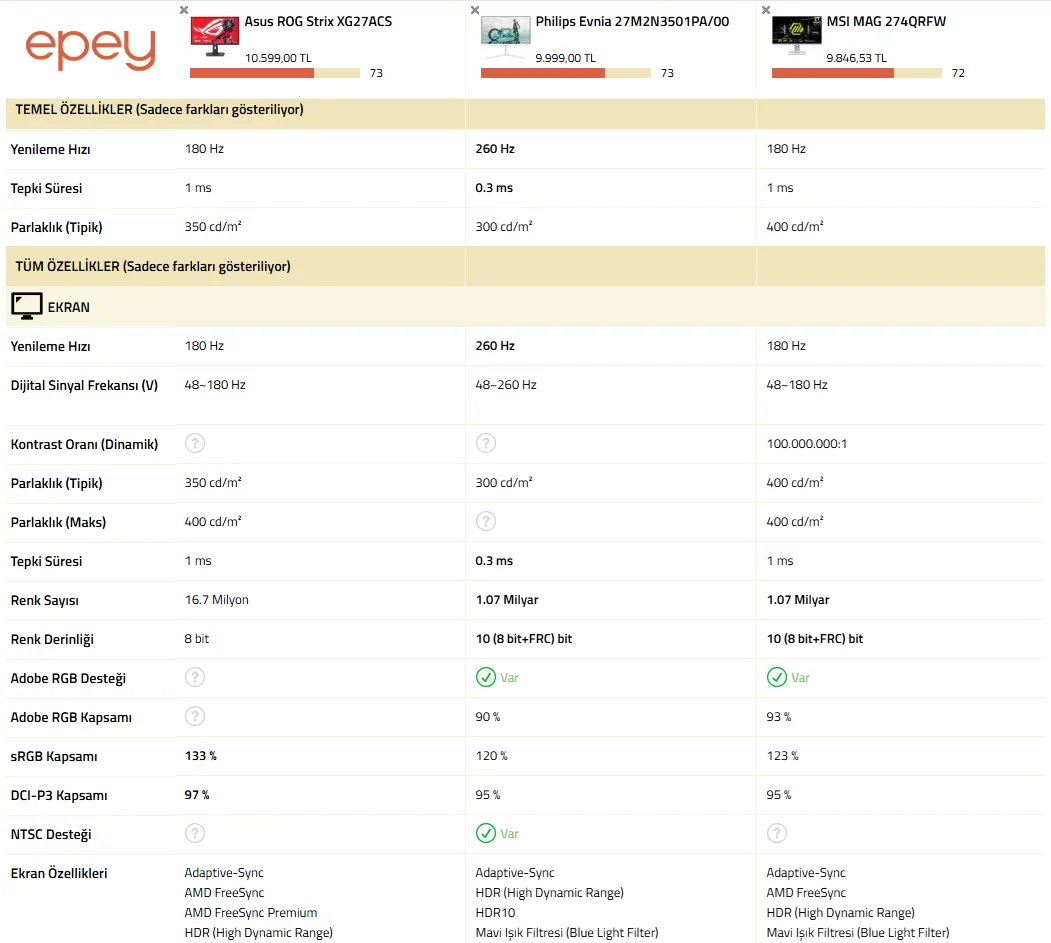Click AMD FreeSync Premium feature text
Image resolution: width=1051 pixels, height=943 pixels.
click(251, 913)
